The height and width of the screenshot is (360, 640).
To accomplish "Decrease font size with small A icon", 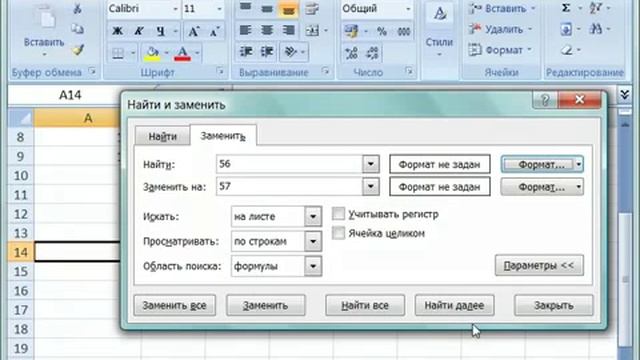I will pyautogui.click(x=214, y=31).
